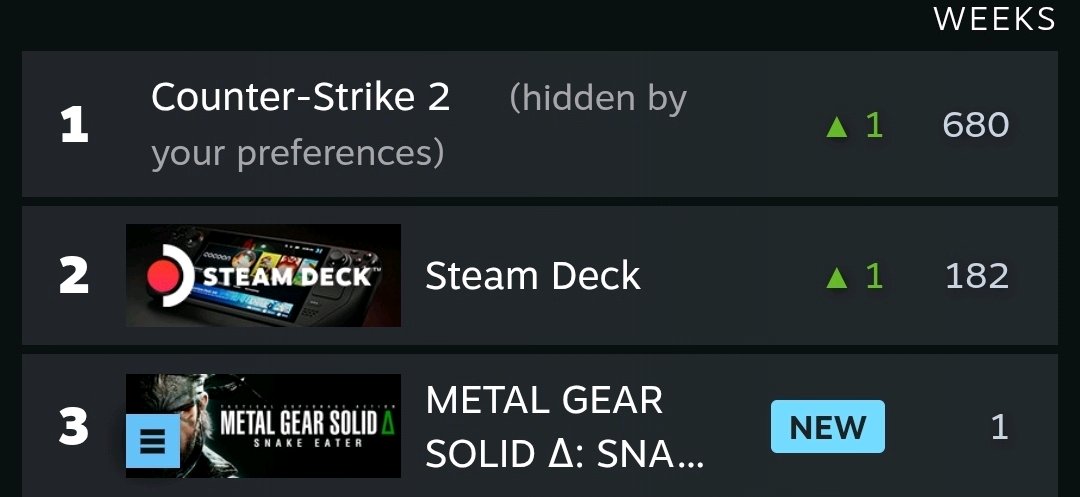Click the 680 weeks value
This screenshot has height=497, width=1080.
click(x=975, y=126)
